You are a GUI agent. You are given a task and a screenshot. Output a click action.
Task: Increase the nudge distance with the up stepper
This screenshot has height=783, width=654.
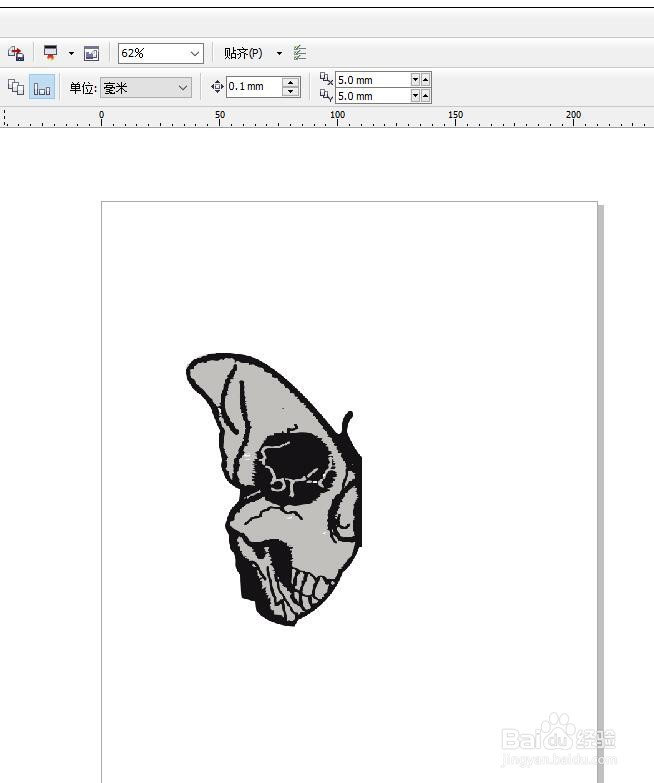pyautogui.click(x=291, y=82)
